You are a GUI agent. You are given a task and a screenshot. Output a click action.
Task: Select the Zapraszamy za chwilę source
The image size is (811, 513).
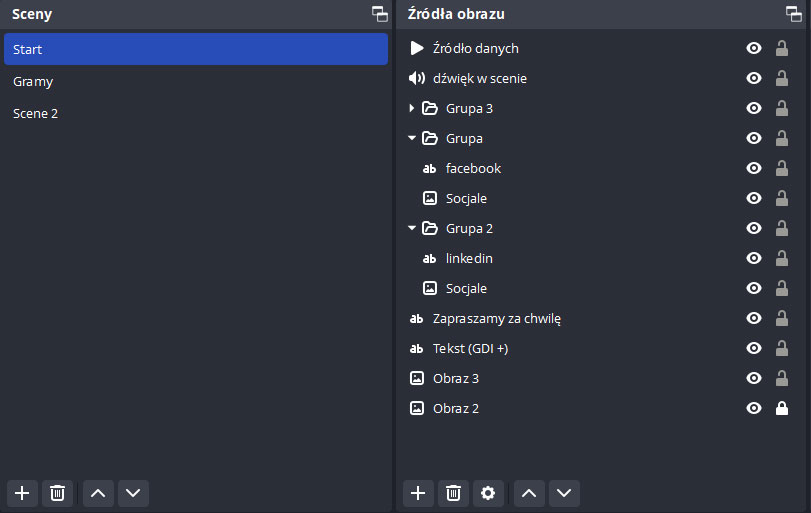pyautogui.click(x=496, y=319)
